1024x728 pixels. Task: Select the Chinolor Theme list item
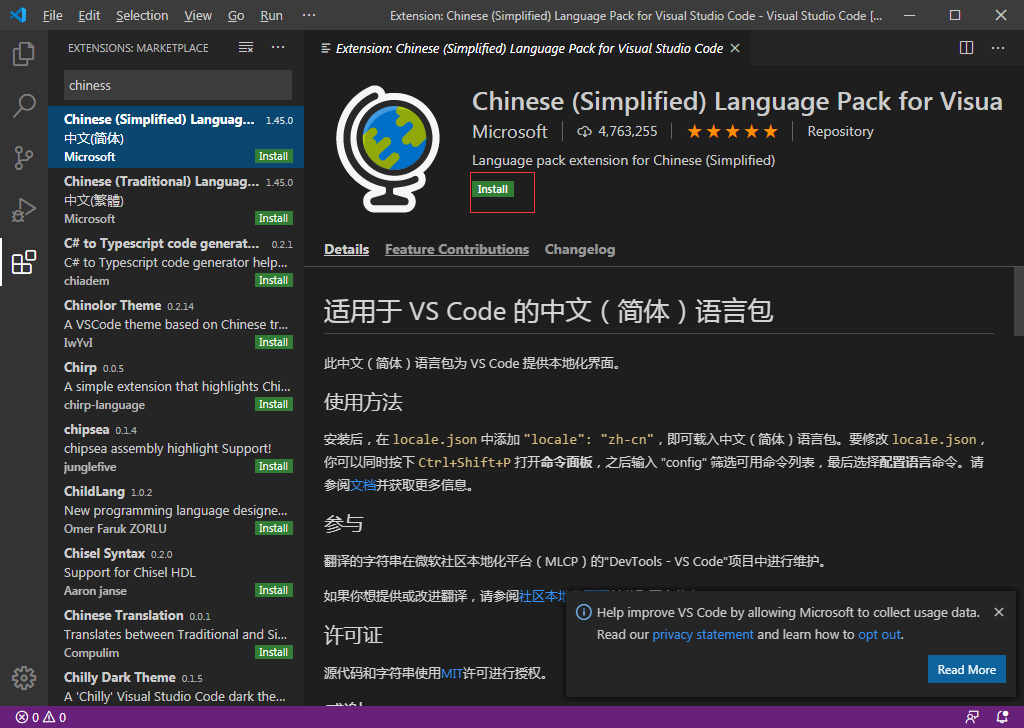pyautogui.click(x=176, y=323)
